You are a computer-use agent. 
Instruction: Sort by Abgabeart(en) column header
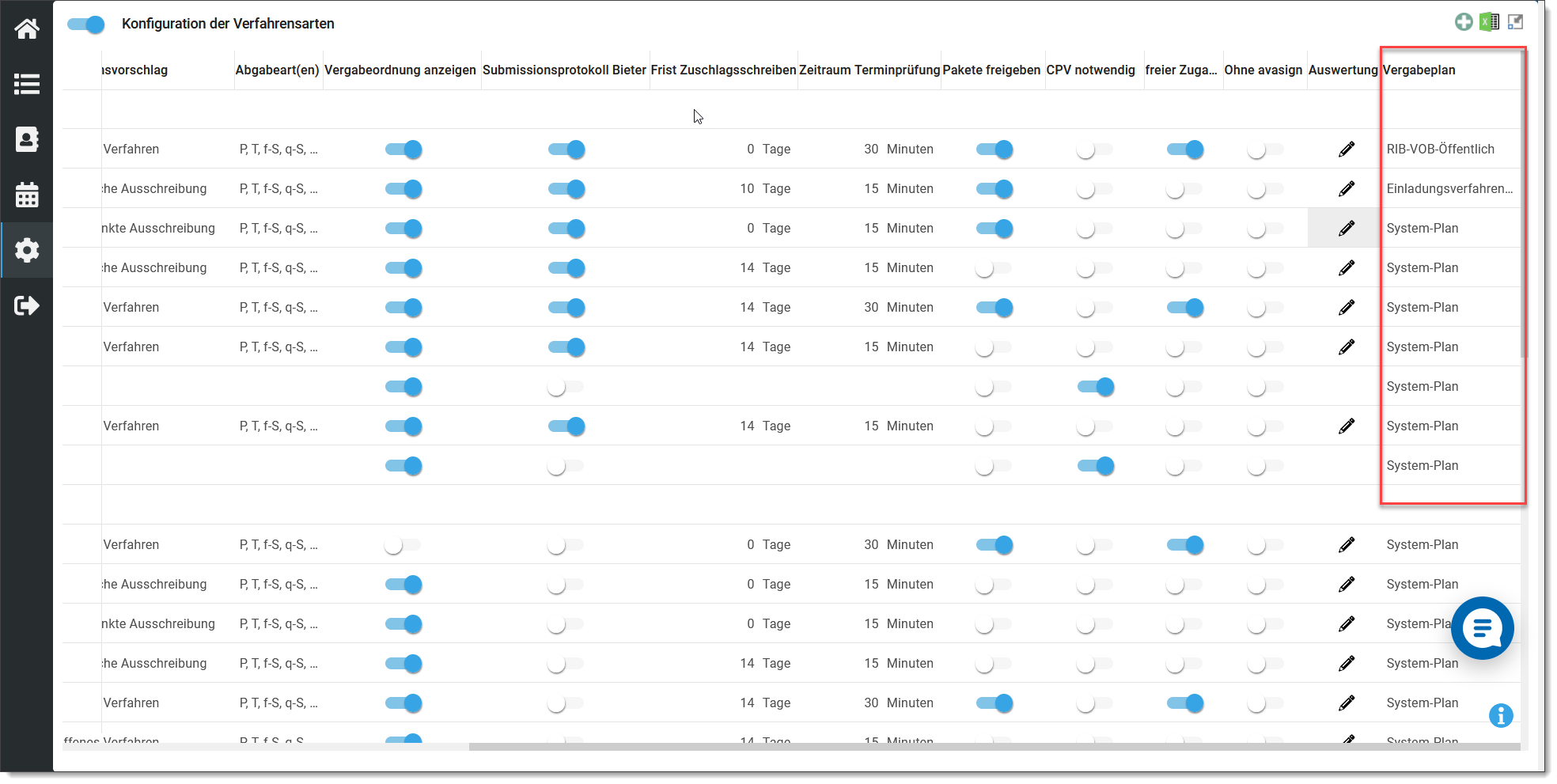click(277, 70)
